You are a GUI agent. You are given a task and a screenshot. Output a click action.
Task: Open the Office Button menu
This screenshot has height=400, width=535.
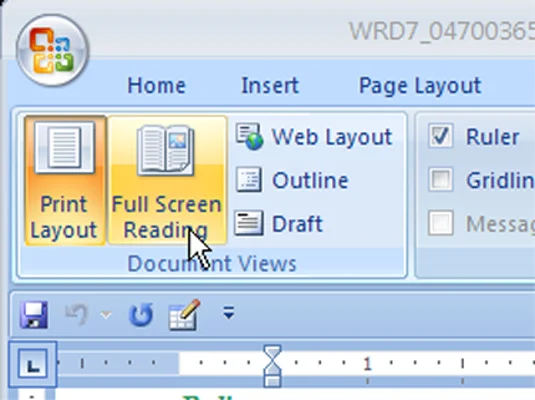coord(52,50)
